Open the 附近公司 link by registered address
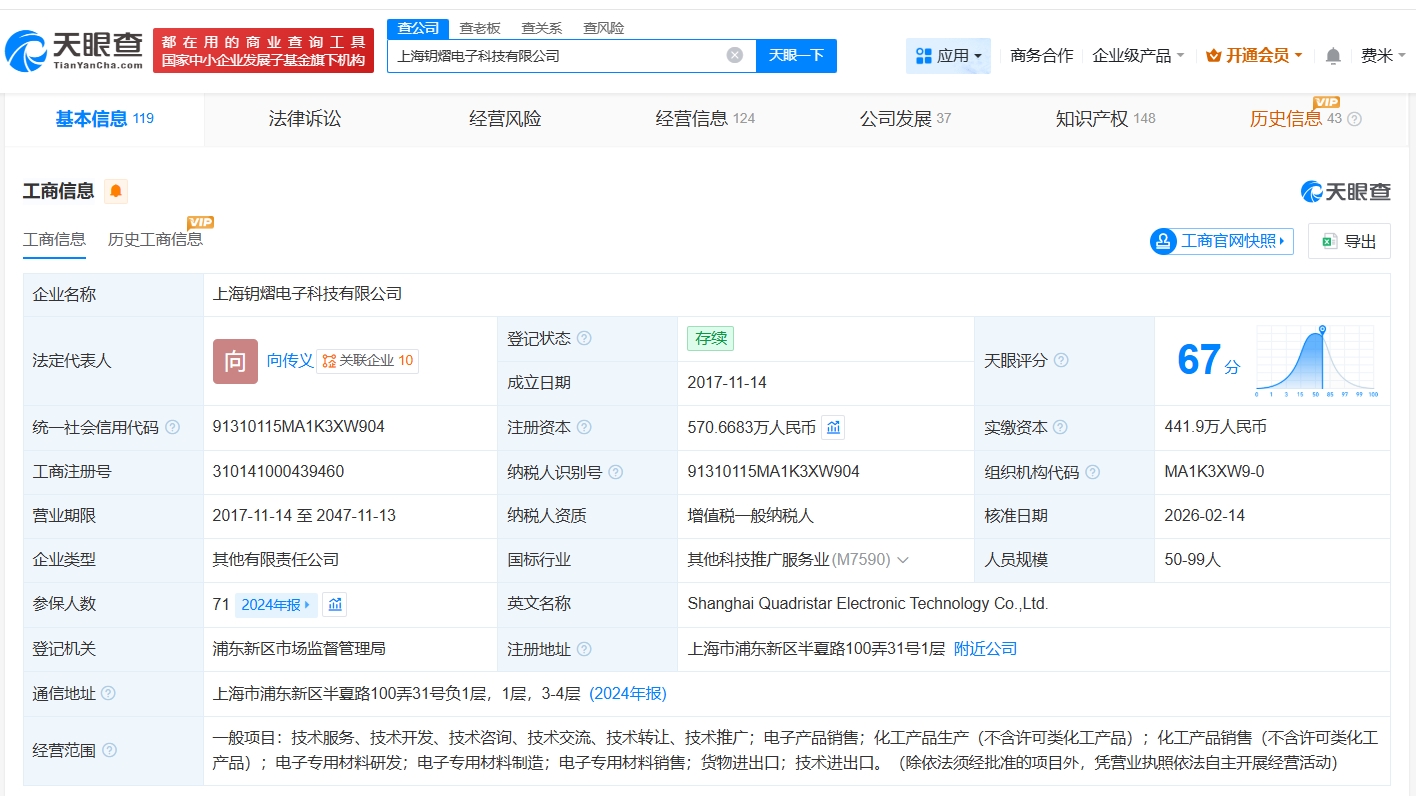This screenshot has height=796, width=1416. pos(985,649)
